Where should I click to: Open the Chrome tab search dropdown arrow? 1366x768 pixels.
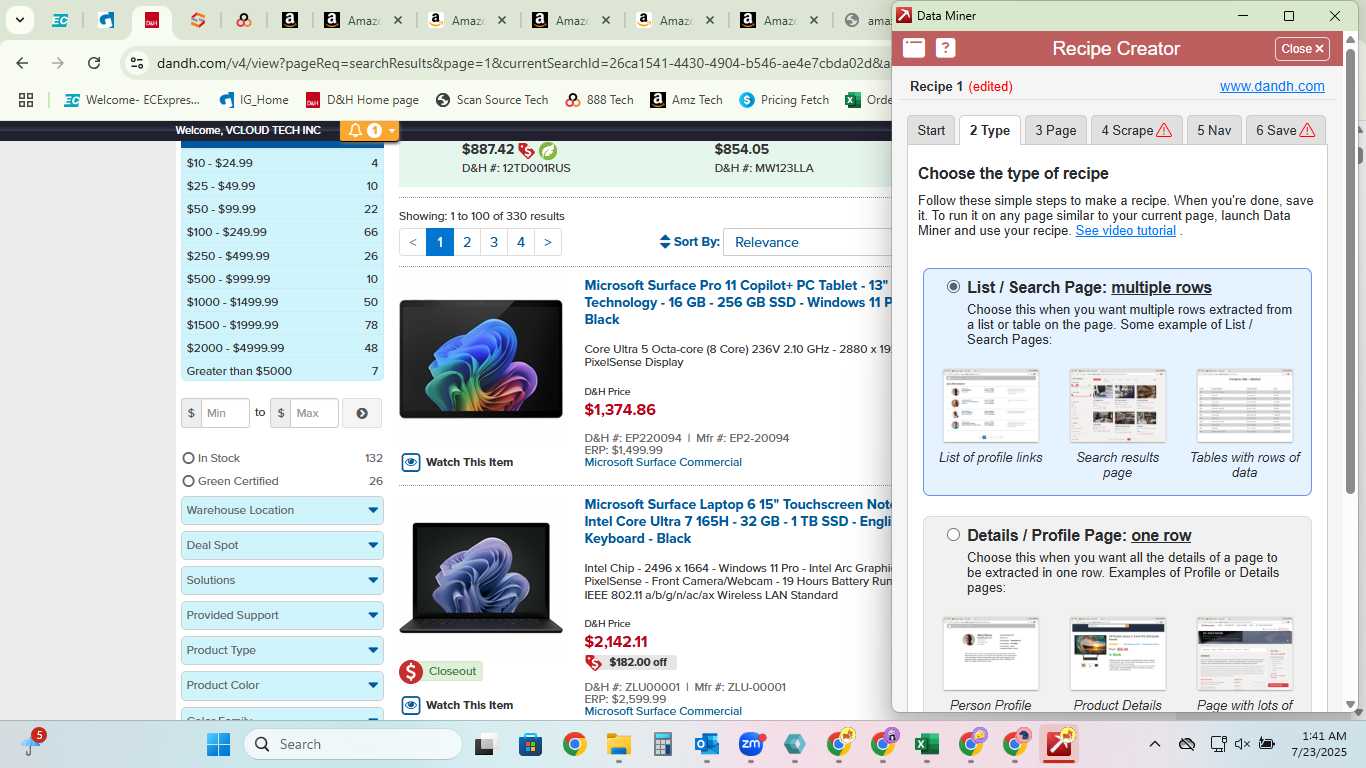(19, 20)
